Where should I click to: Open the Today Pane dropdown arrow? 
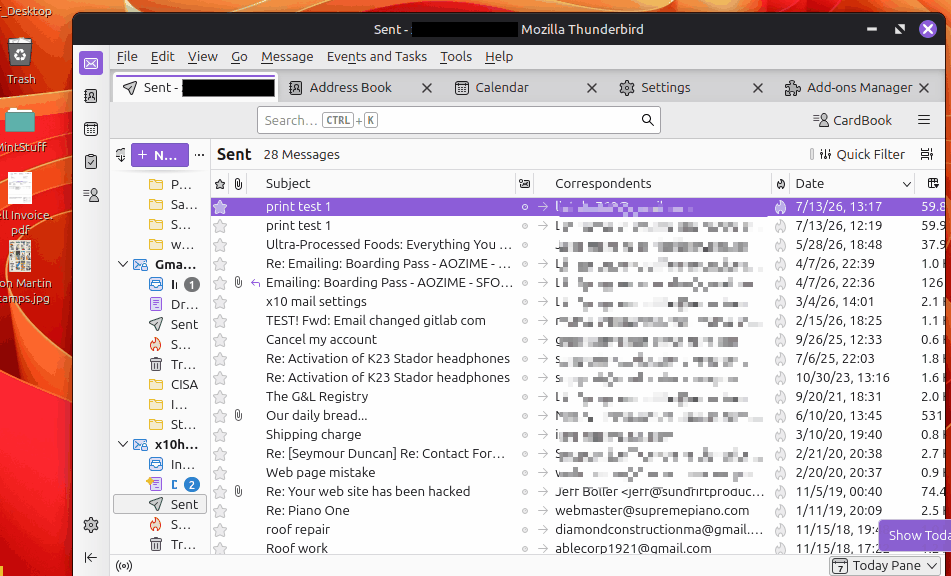pos(932,566)
